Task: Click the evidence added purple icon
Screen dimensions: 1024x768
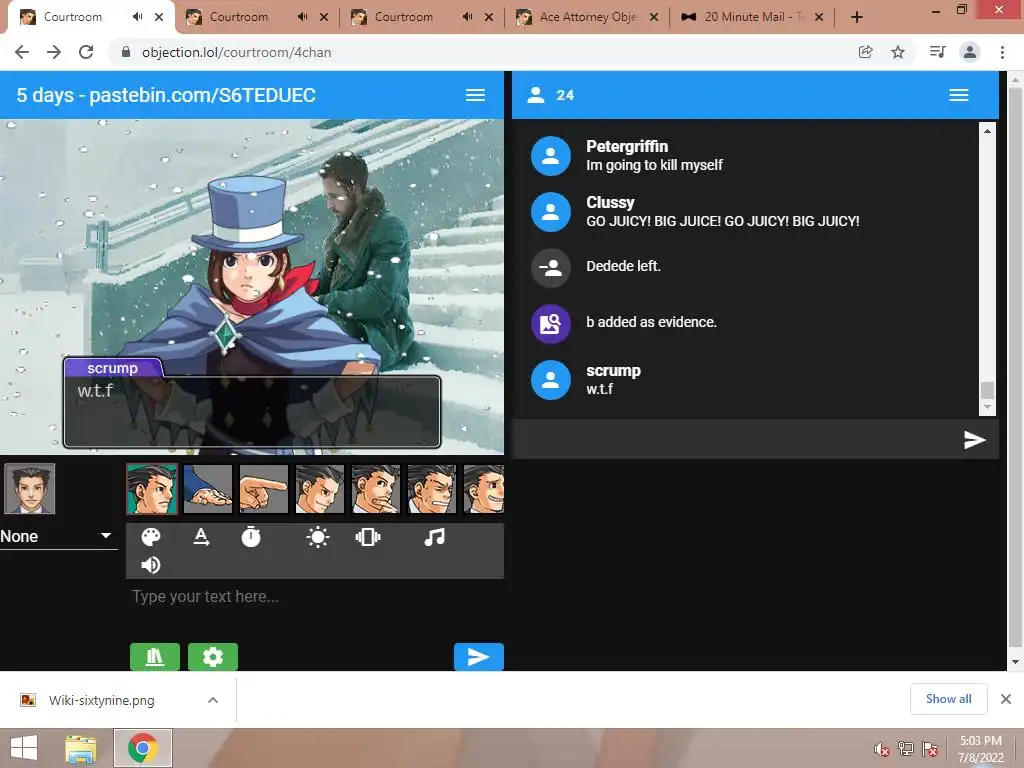Action: [x=551, y=324]
